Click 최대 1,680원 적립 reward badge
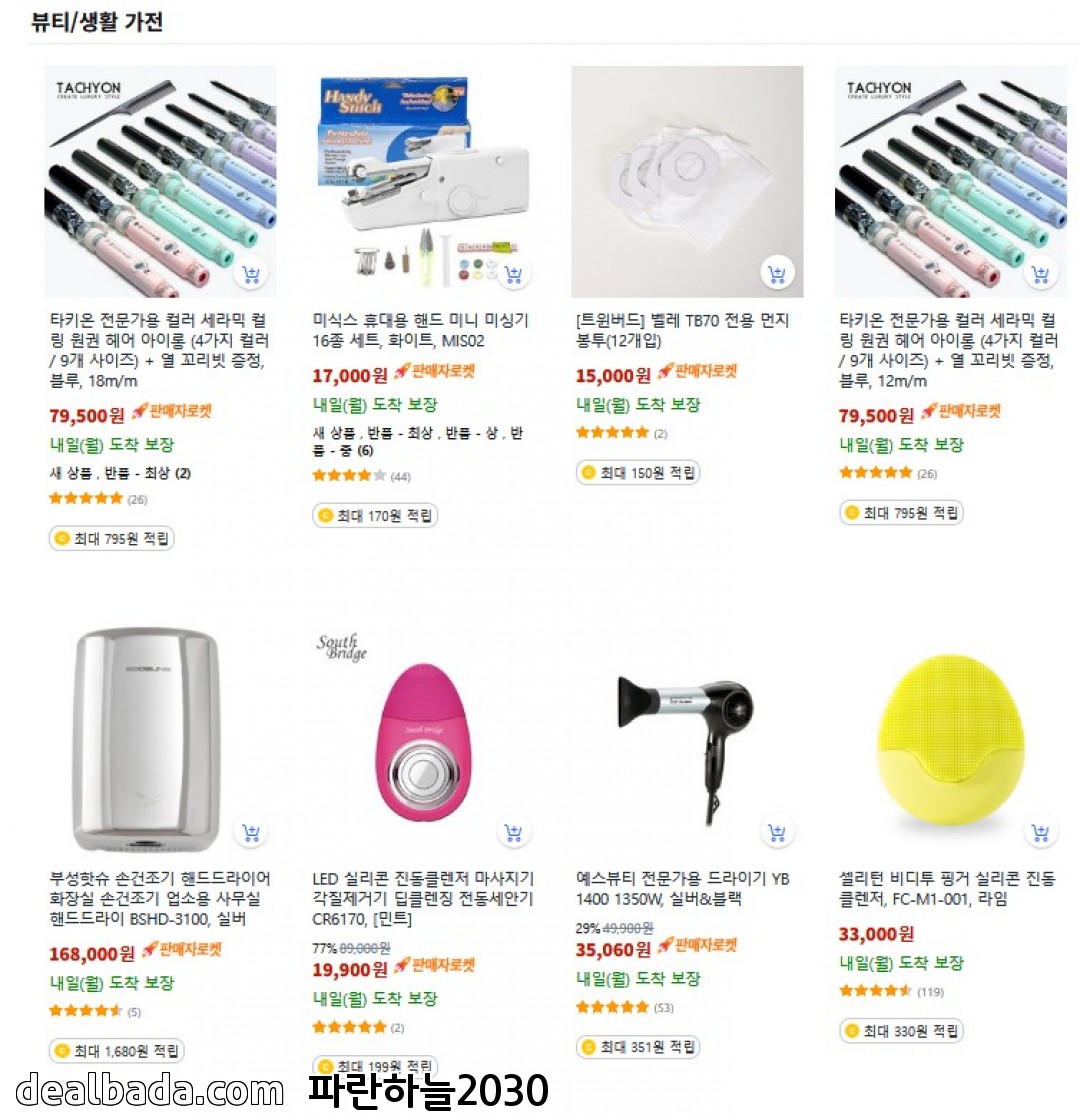The width and height of the screenshot is (1080, 1118). coord(117,1051)
